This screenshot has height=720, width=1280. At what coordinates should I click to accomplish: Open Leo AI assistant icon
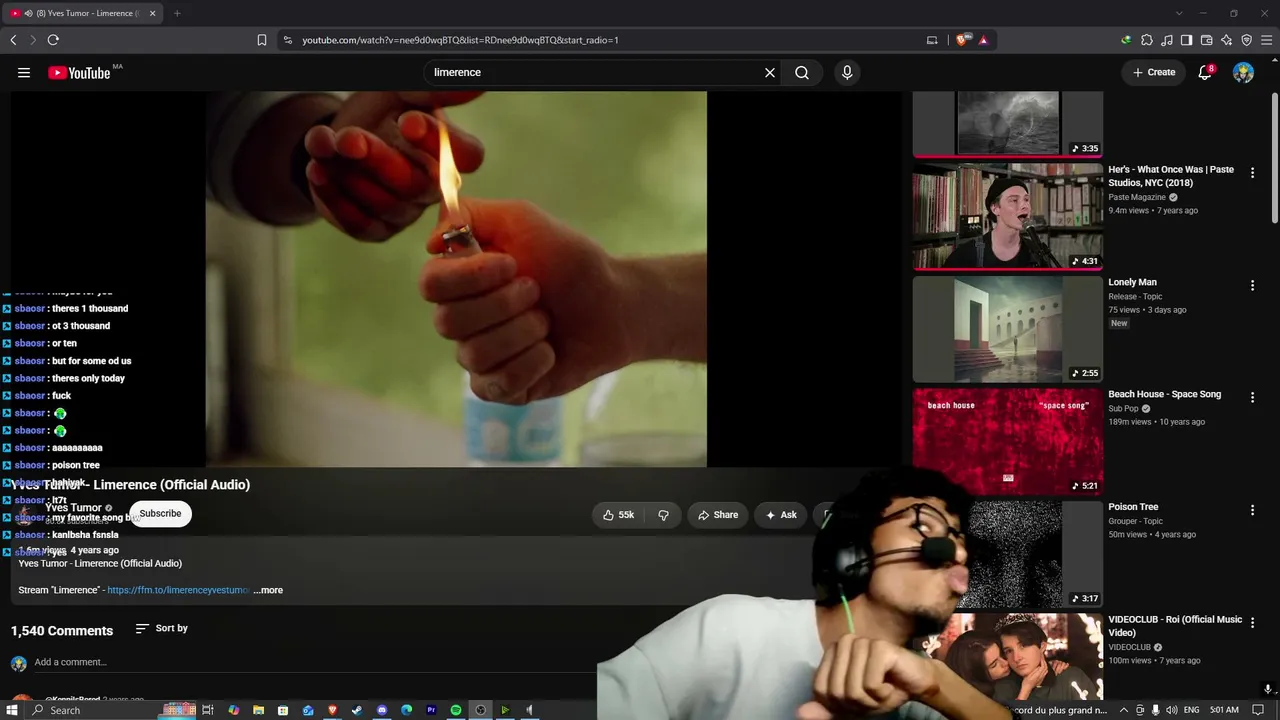tap(1226, 40)
